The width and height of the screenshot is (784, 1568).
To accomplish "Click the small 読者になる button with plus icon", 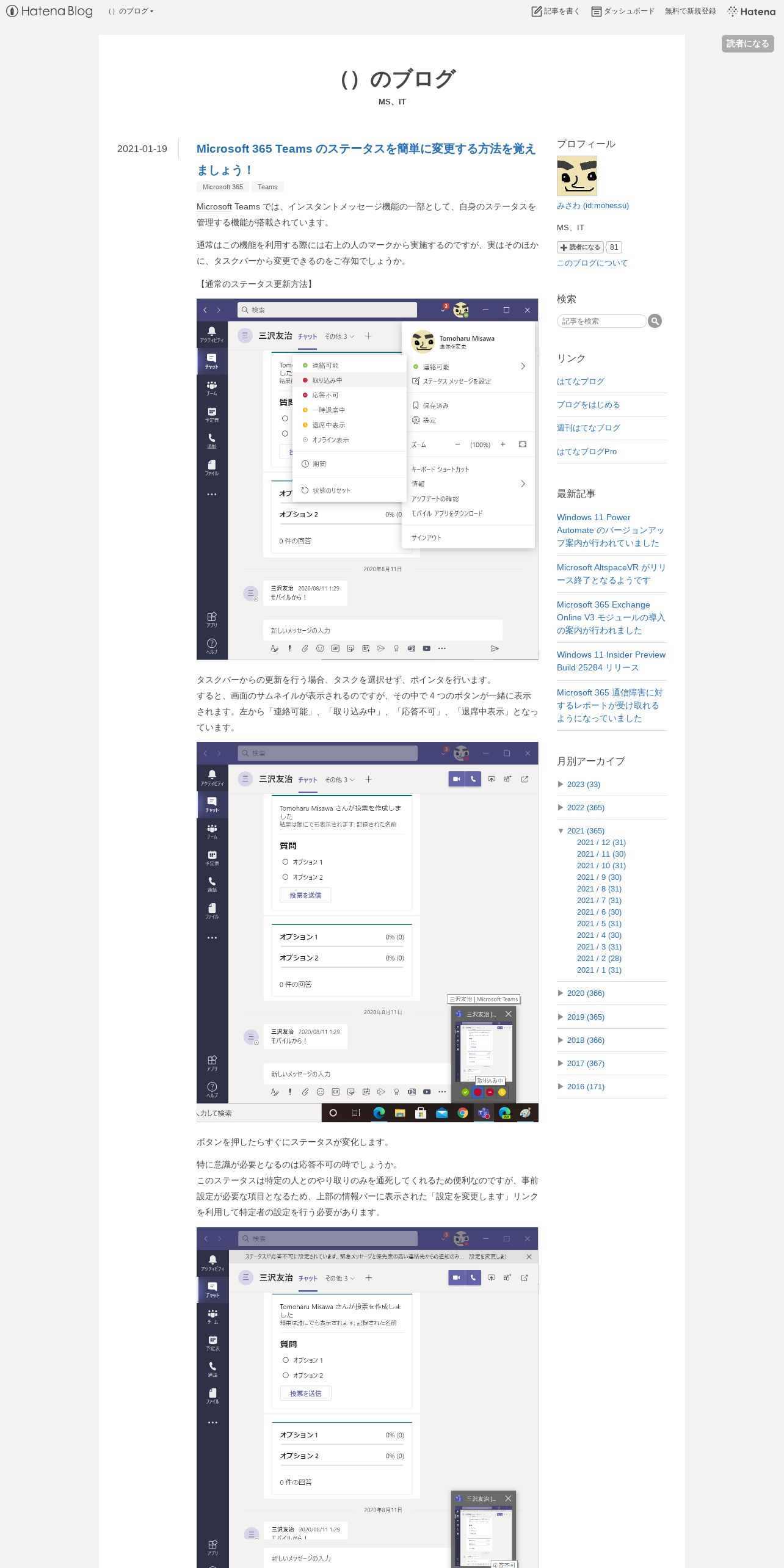I will point(580,247).
